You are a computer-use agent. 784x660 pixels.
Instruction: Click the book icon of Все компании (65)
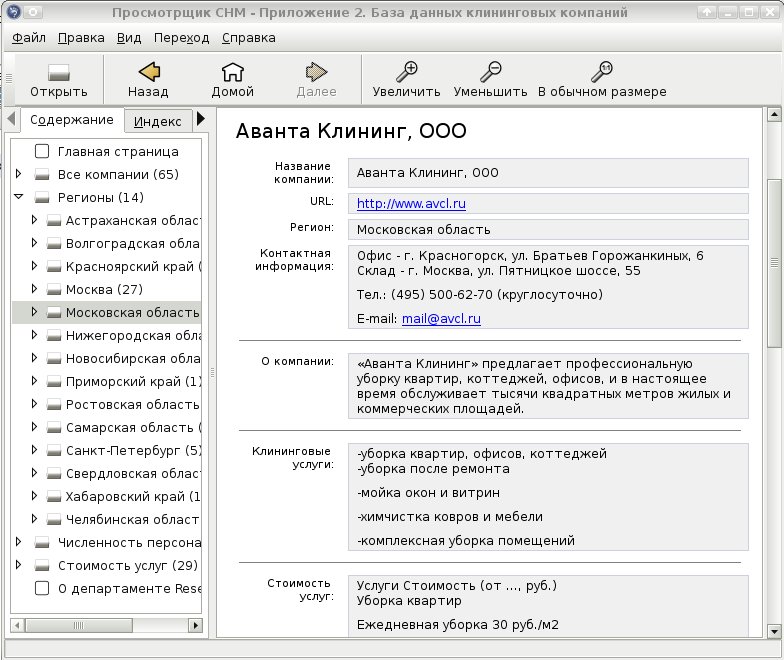(42, 174)
